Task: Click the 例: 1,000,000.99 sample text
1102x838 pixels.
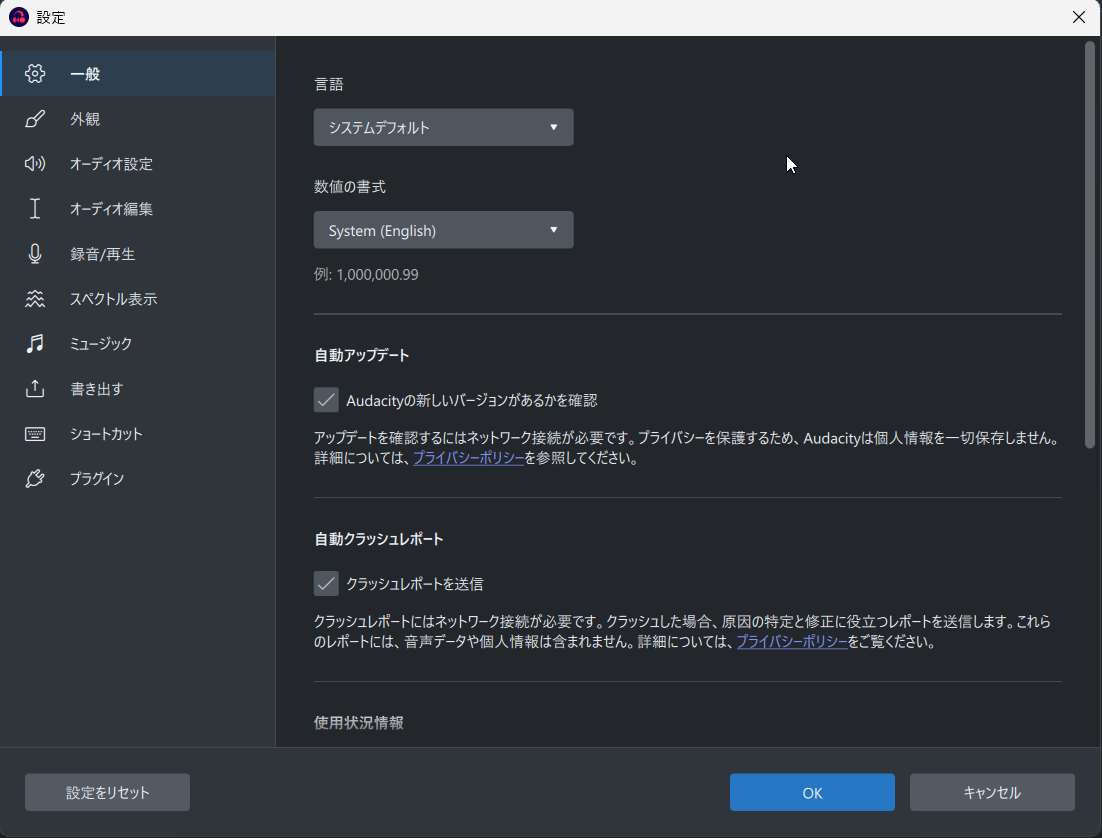Action: (366, 274)
